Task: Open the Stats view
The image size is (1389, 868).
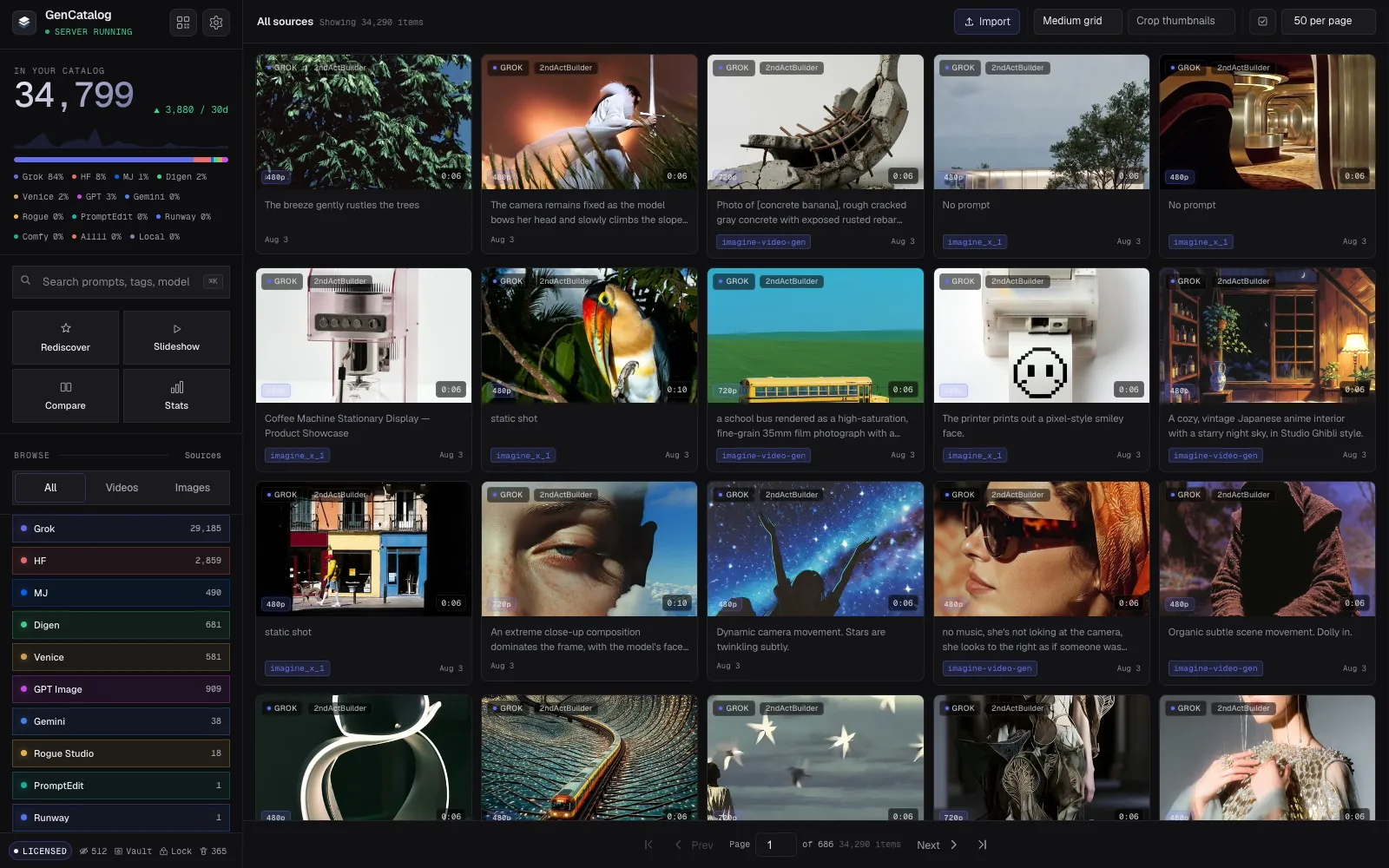Action: (x=177, y=396)
